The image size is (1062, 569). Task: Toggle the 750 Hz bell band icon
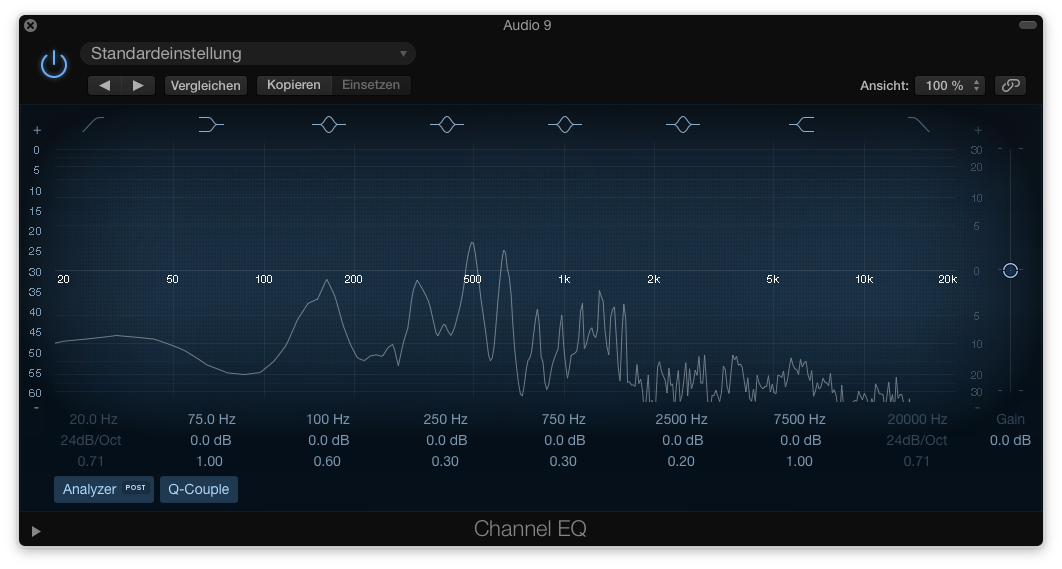coord(564,124)
